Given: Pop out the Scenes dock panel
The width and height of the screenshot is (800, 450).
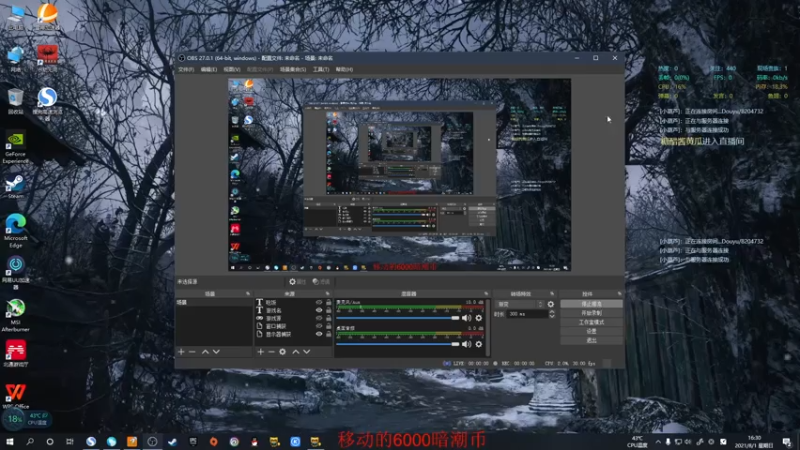Looking at the screenshot, I should [248, 294].
